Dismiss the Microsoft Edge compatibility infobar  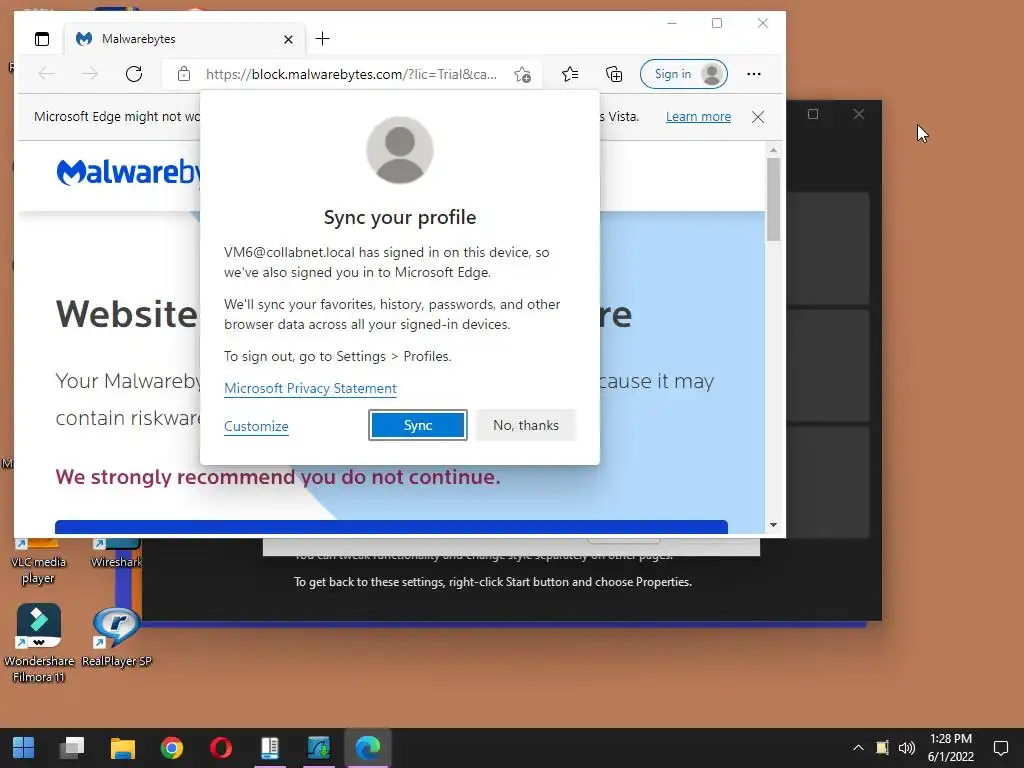click(758, 117)
